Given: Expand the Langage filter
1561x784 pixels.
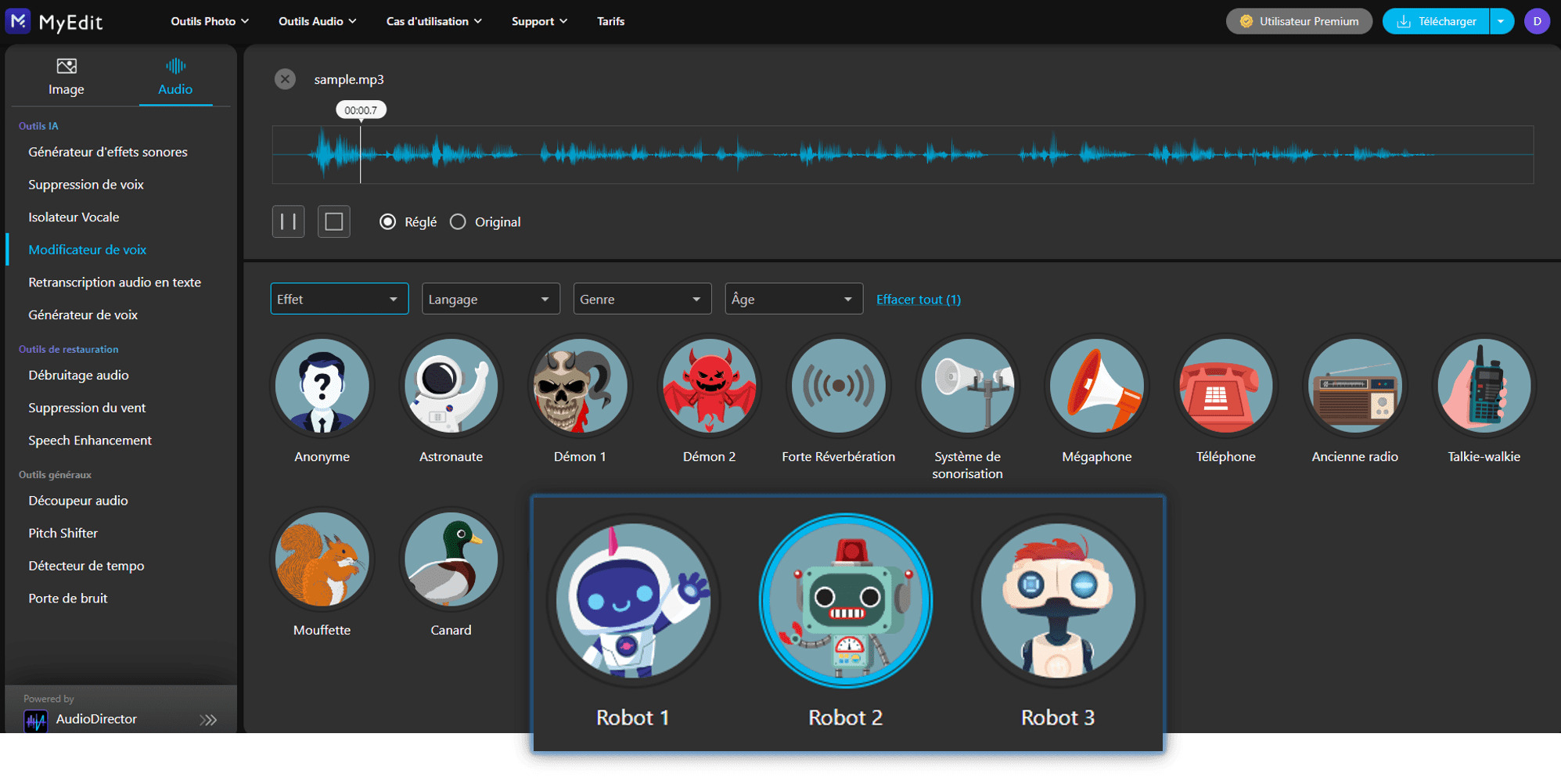Looking at the screenshot, I should pyautogui.click(x=491, y=298).
